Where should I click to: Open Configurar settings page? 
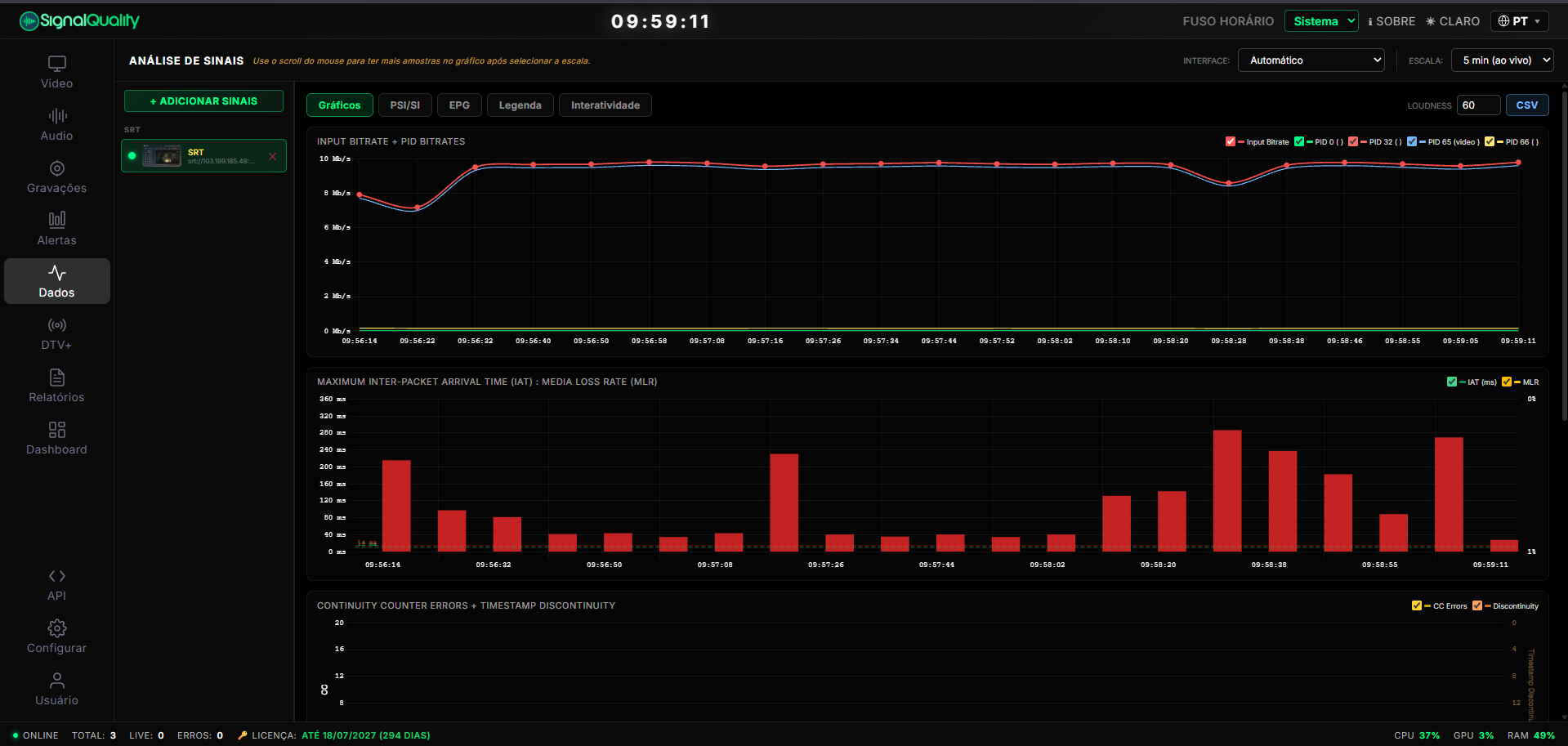tap(56, 637)
